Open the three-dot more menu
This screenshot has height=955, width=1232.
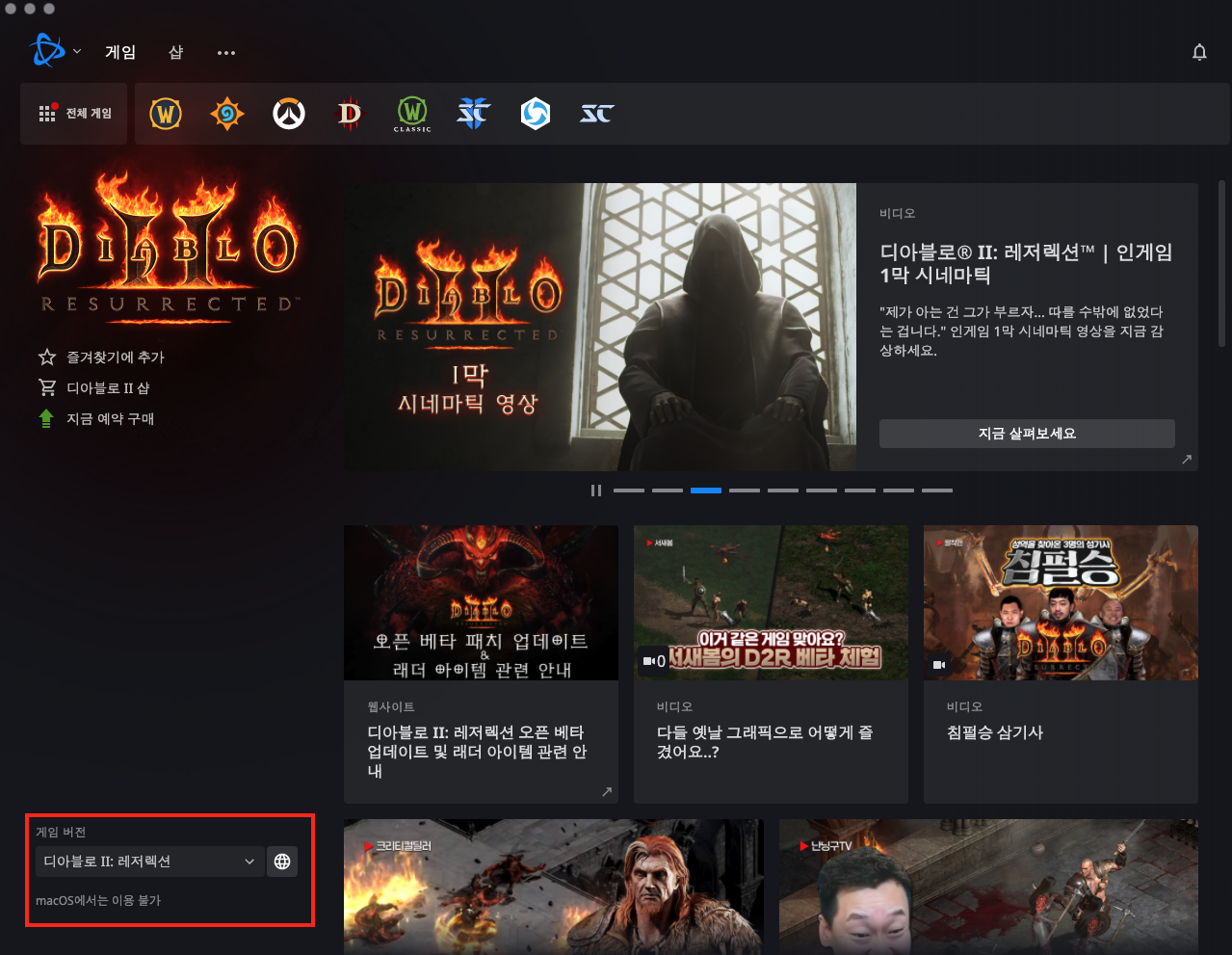pyautogui.click(x=226, y=53)
